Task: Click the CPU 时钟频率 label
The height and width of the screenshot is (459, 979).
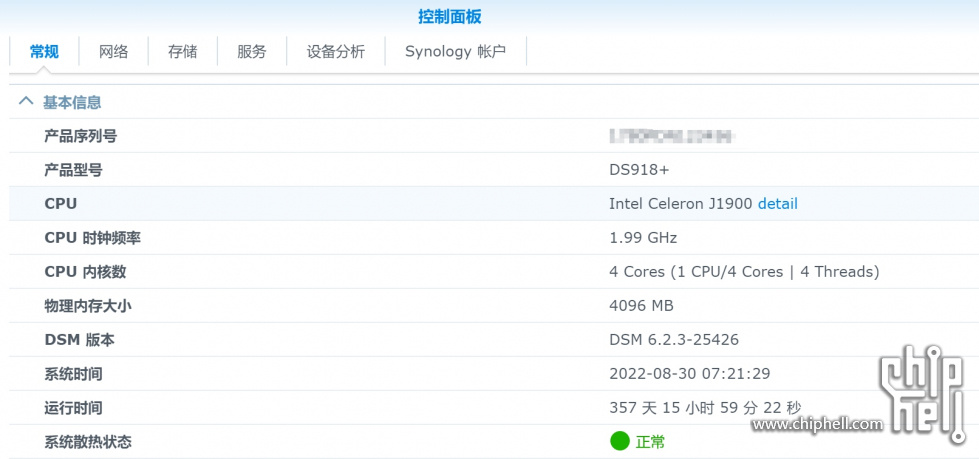Action: coord(92,238)
